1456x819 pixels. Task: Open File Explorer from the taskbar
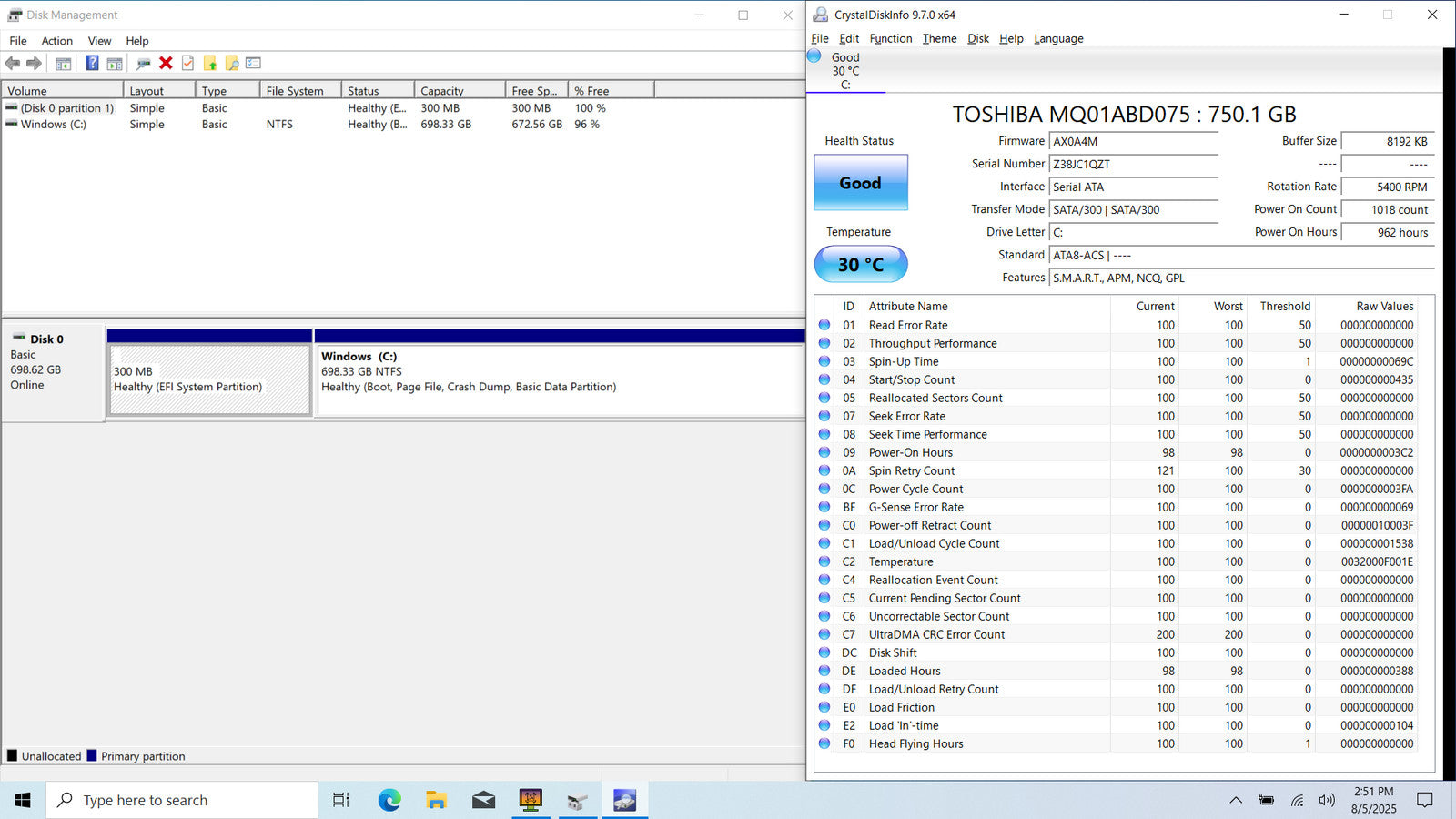coord(437,800)
